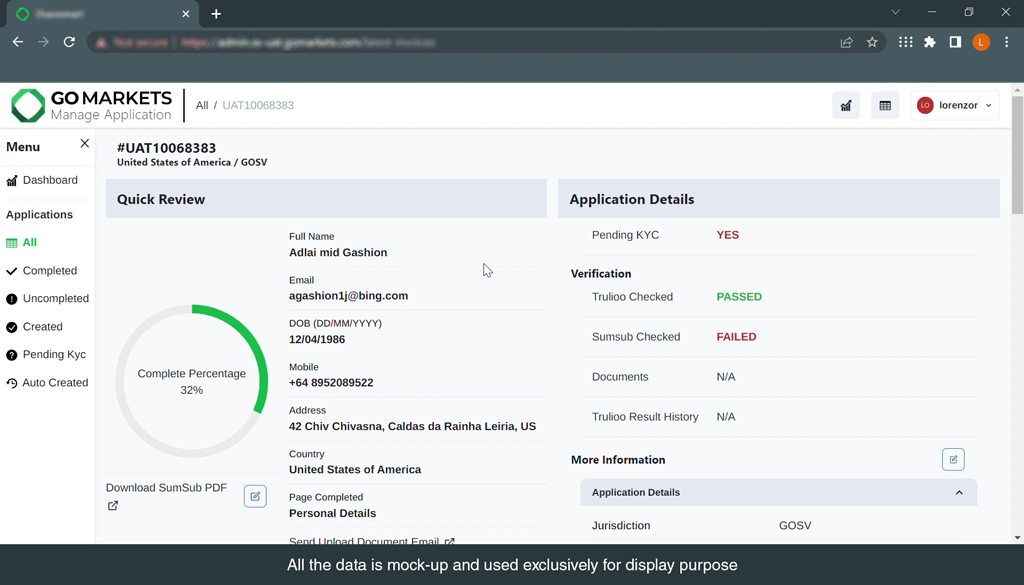Click the DOB value 12/04/1986
Viewport: 1024px width, 585px height.
click(317, 340)
